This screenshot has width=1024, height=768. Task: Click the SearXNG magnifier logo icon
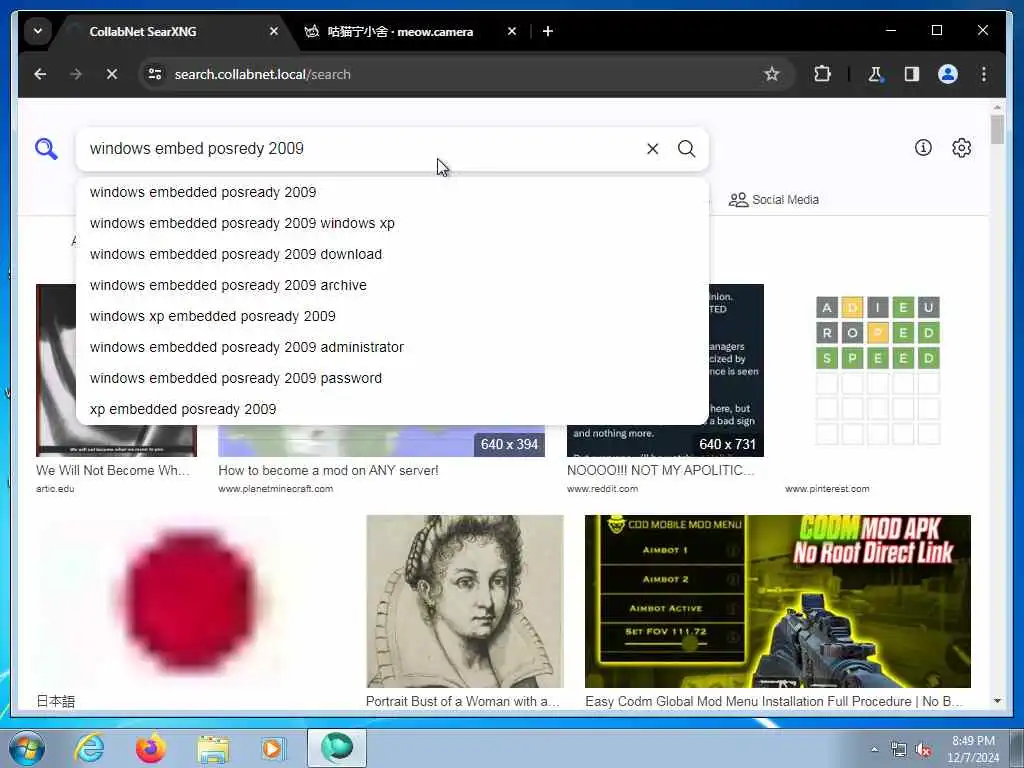tap(46, 149)
